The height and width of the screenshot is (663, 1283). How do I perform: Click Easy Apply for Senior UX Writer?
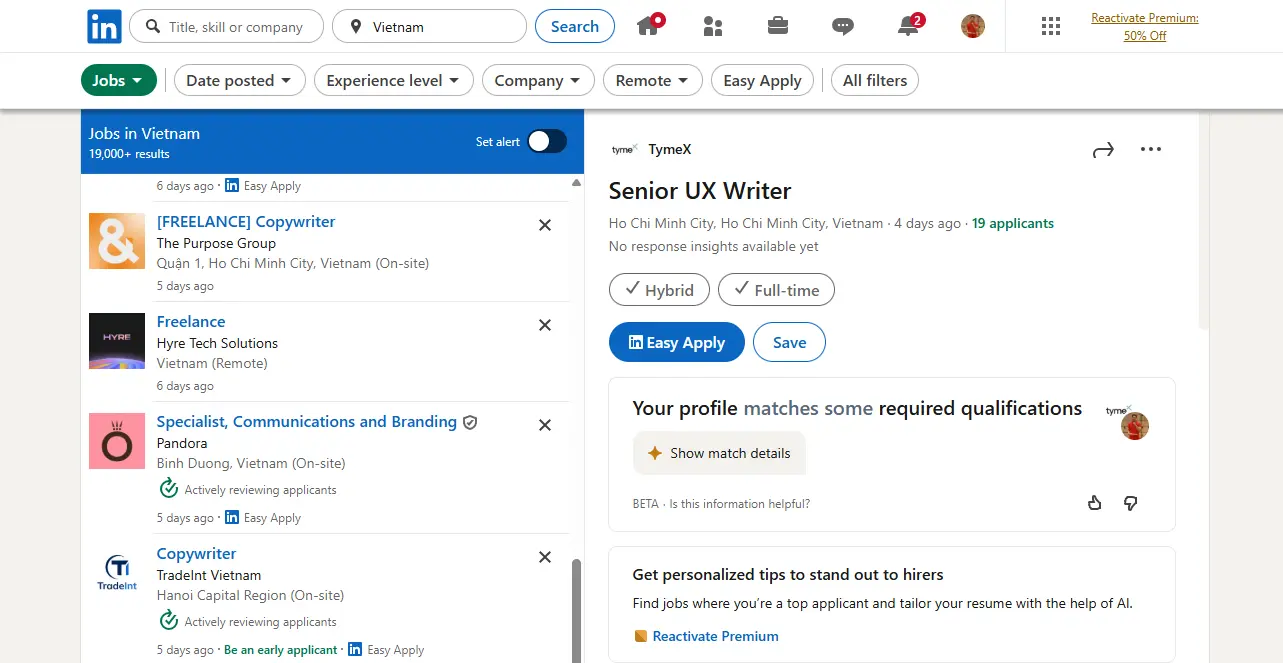[x=677, y=342]
